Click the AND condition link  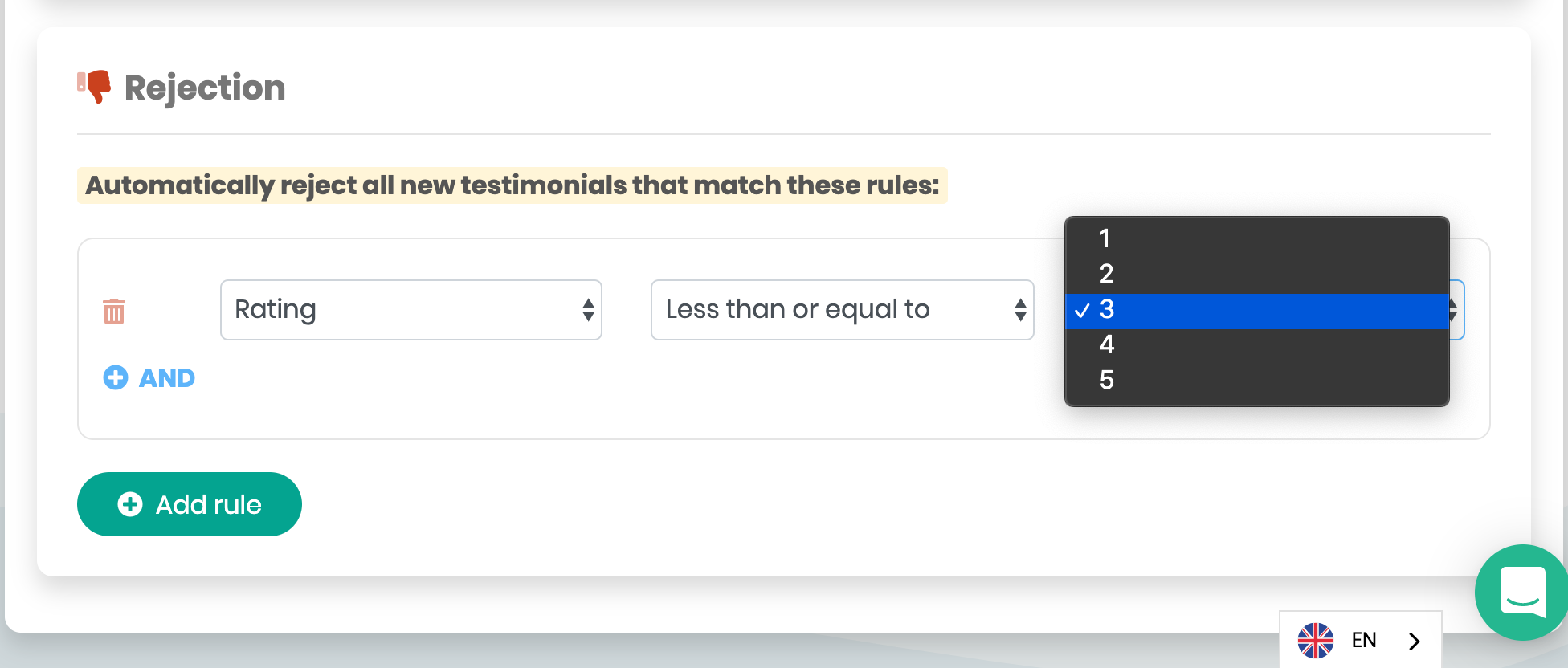(x=167, y=377)
